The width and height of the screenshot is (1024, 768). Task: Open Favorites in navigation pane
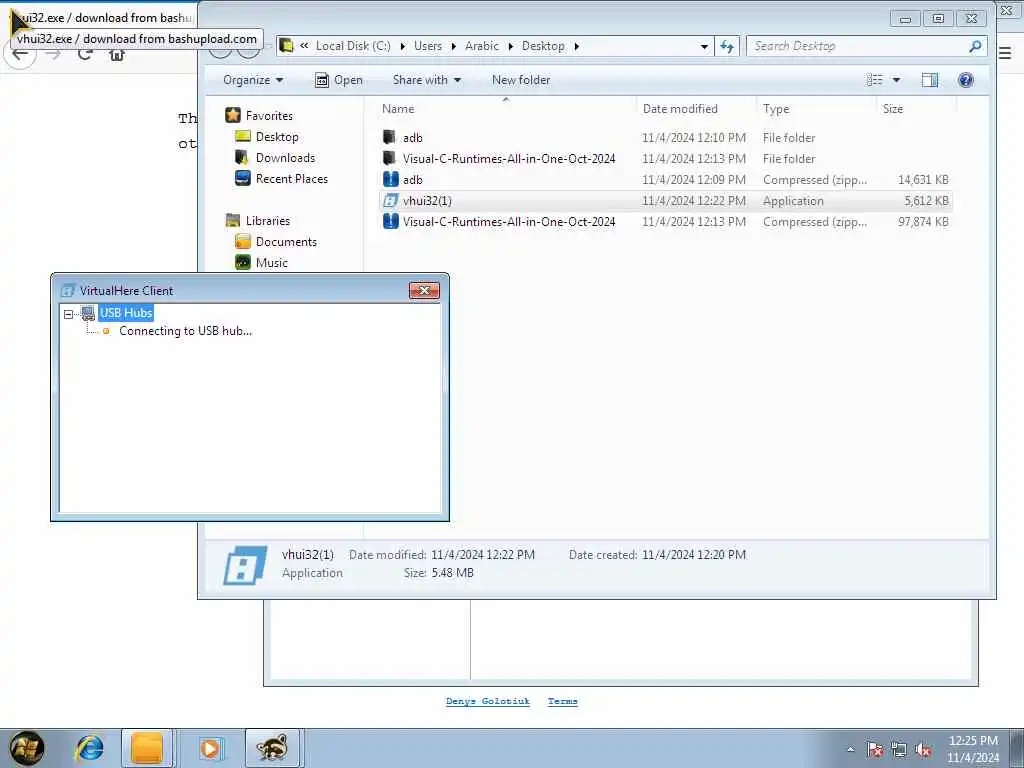(x=269, y=116)
